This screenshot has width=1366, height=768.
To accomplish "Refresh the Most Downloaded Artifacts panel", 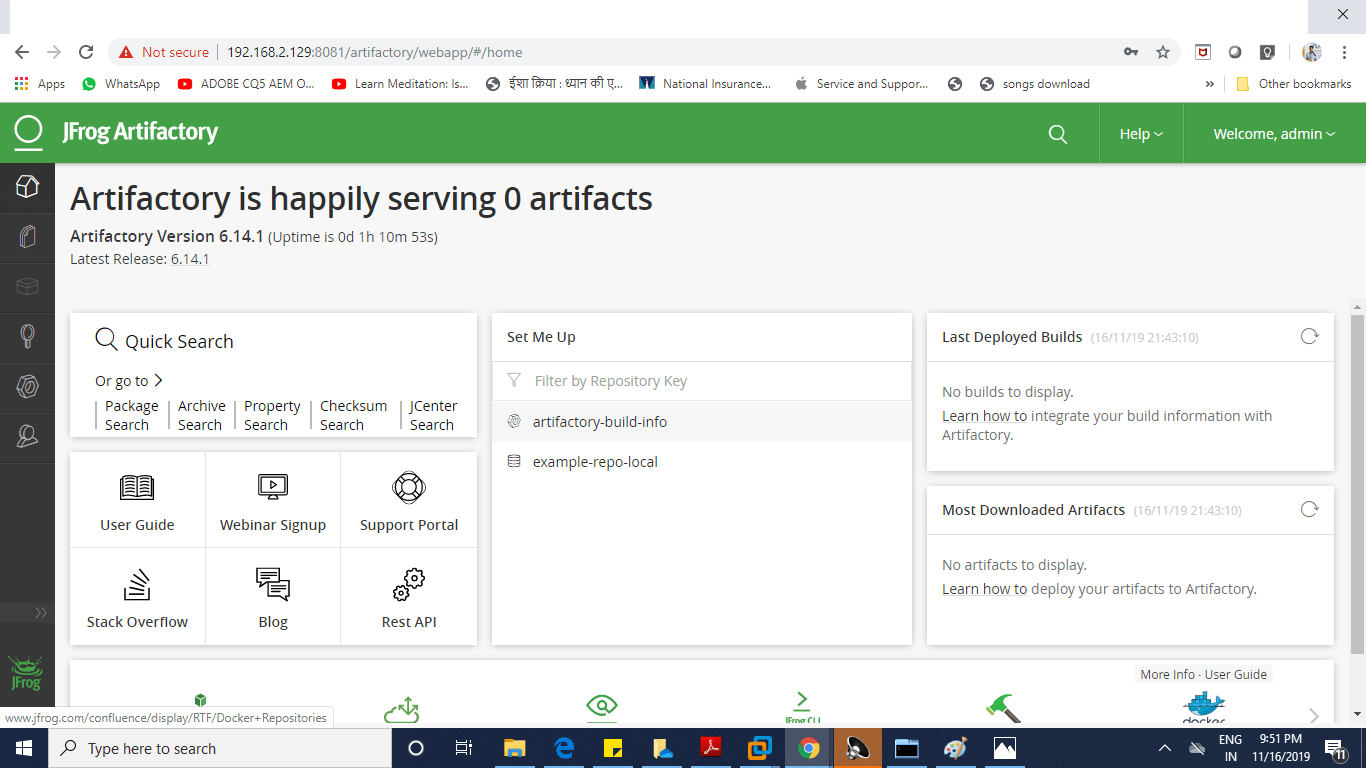I will point(1309,510).
